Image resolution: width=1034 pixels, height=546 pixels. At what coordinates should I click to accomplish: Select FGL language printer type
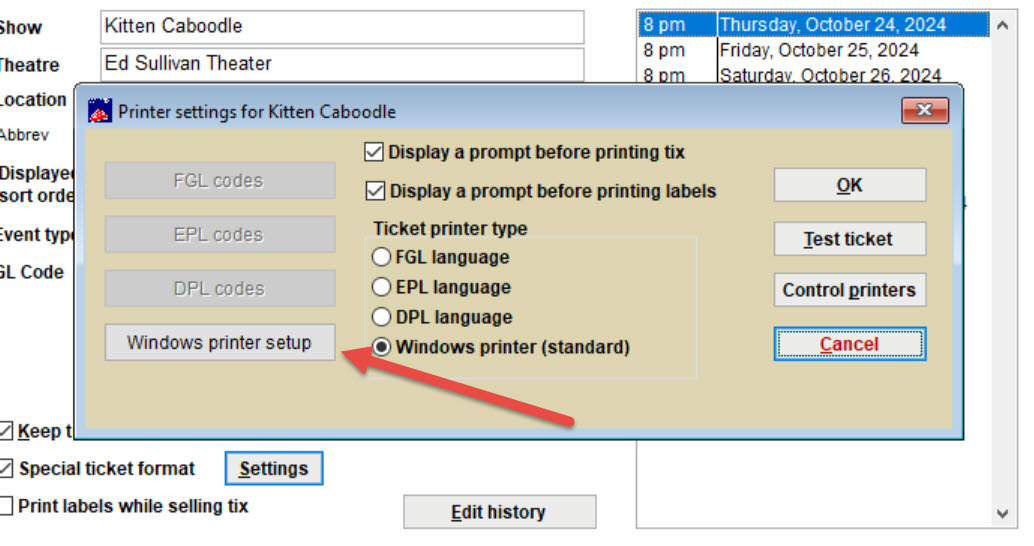[x=381, y=257]
